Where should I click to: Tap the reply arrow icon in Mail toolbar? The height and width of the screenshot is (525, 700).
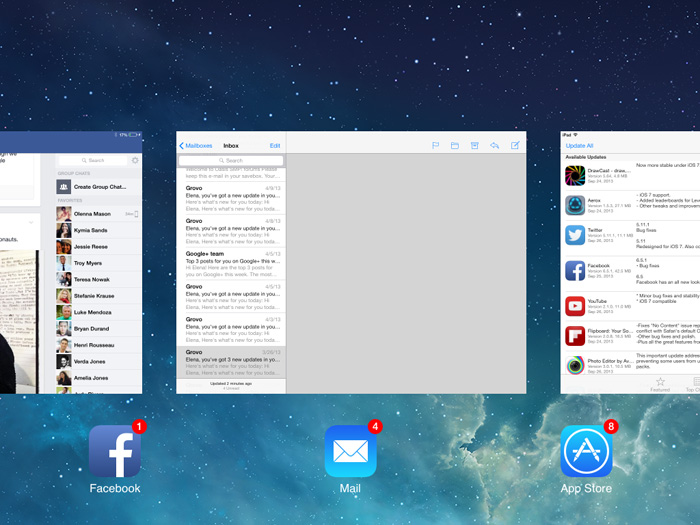[x=494, y=146]
